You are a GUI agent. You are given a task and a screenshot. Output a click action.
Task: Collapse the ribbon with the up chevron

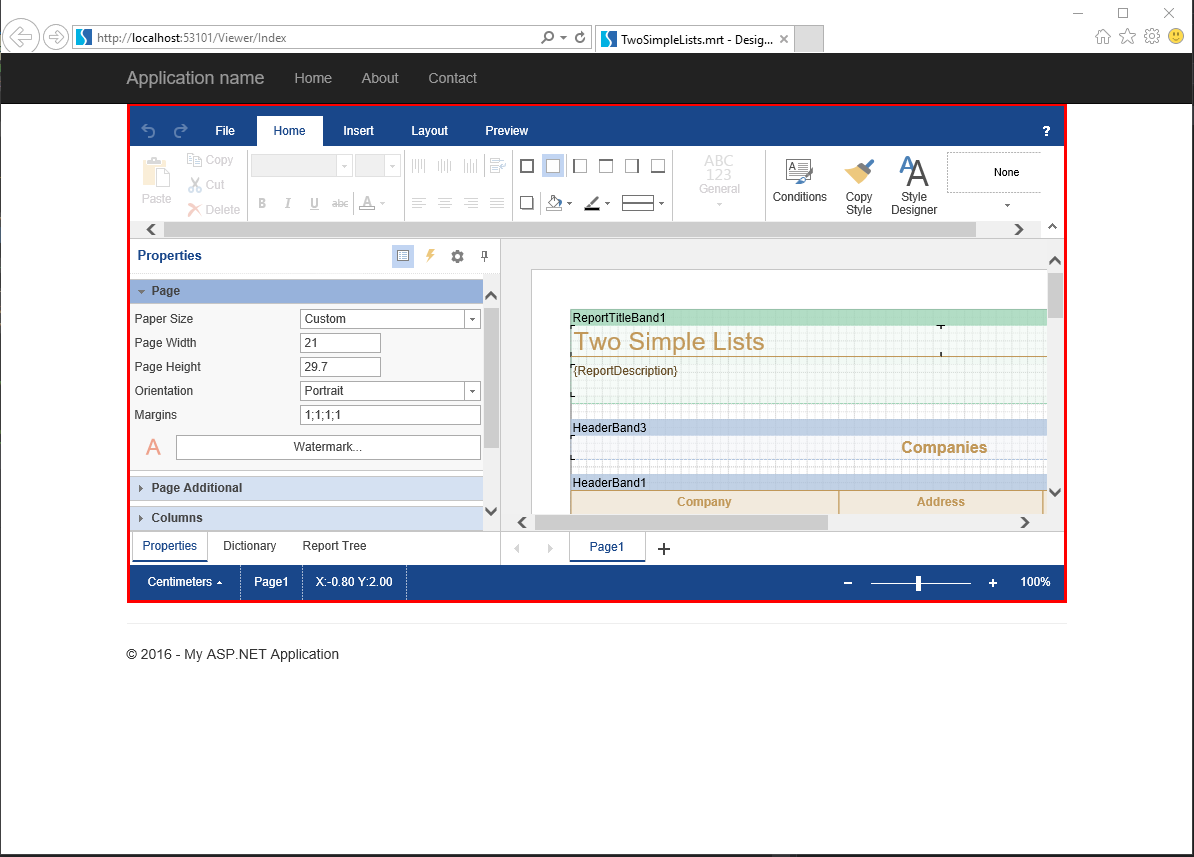[x=1052, y=226]
